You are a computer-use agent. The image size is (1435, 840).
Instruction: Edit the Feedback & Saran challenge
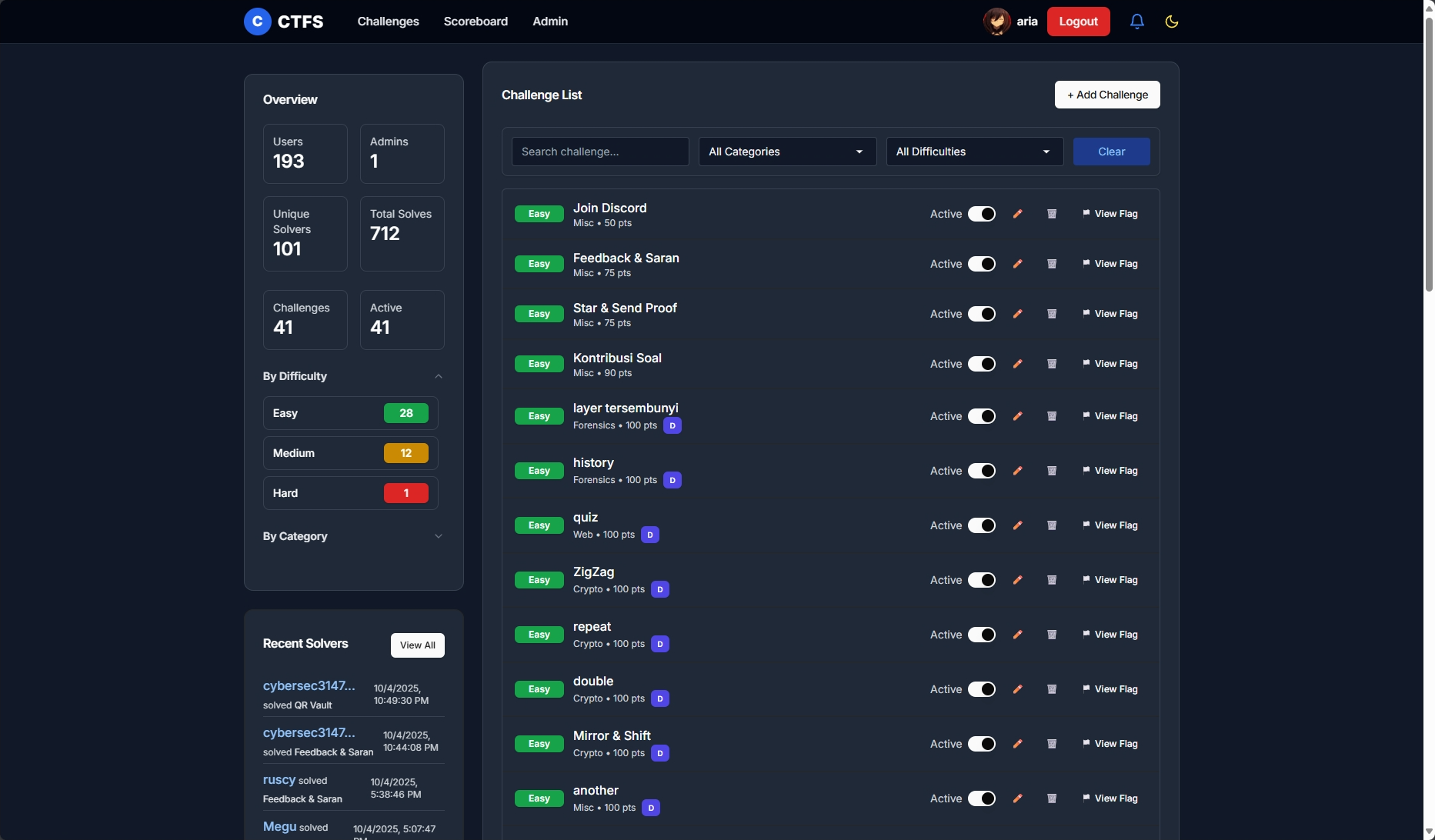tap(1018, 264)
